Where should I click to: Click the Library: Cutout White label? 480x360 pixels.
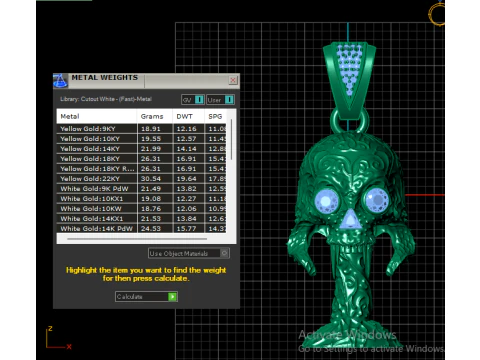[x=106, y=99]
